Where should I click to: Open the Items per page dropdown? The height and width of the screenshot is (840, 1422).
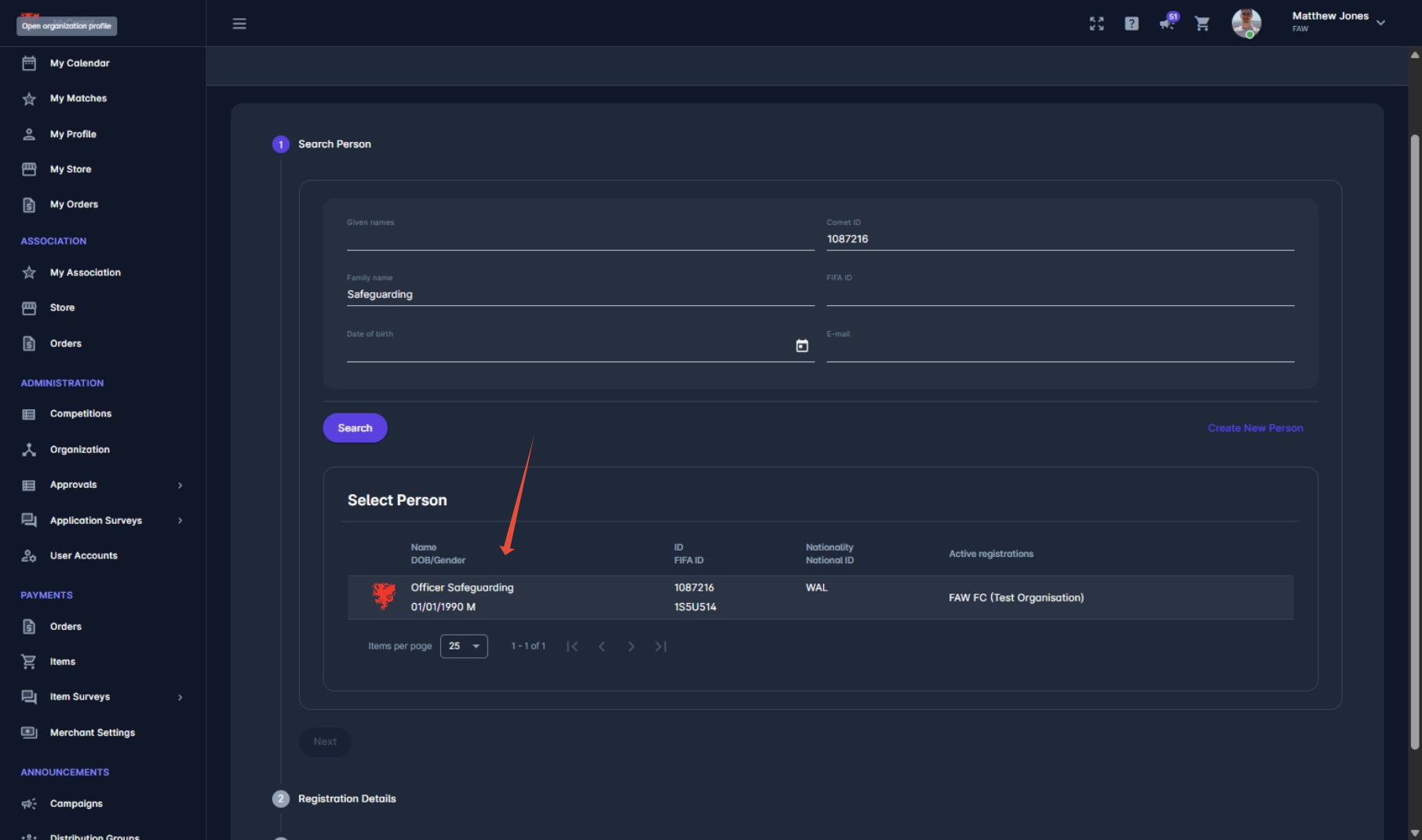464,646
